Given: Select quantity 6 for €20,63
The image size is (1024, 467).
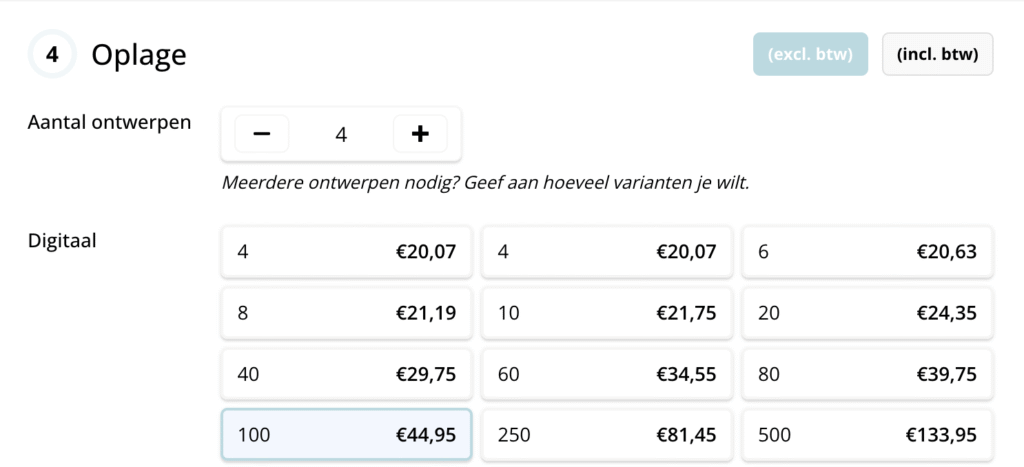Looking at the screenshot, I should pyautogui.click(x=867, y=252).
